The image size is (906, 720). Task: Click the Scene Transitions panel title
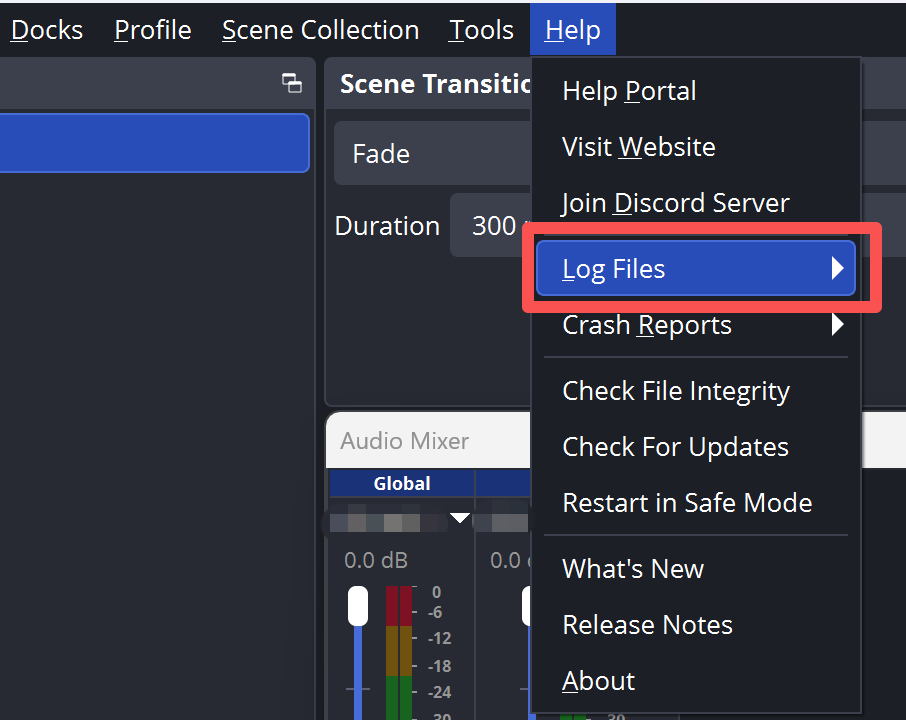click(x=436, y=84)
